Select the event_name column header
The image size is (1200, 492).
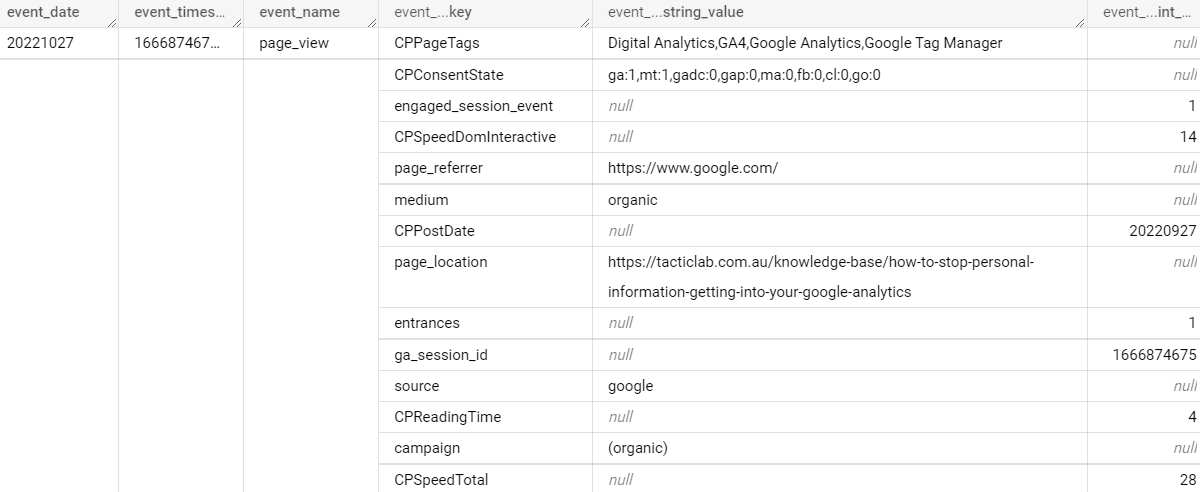click(299, 13)
